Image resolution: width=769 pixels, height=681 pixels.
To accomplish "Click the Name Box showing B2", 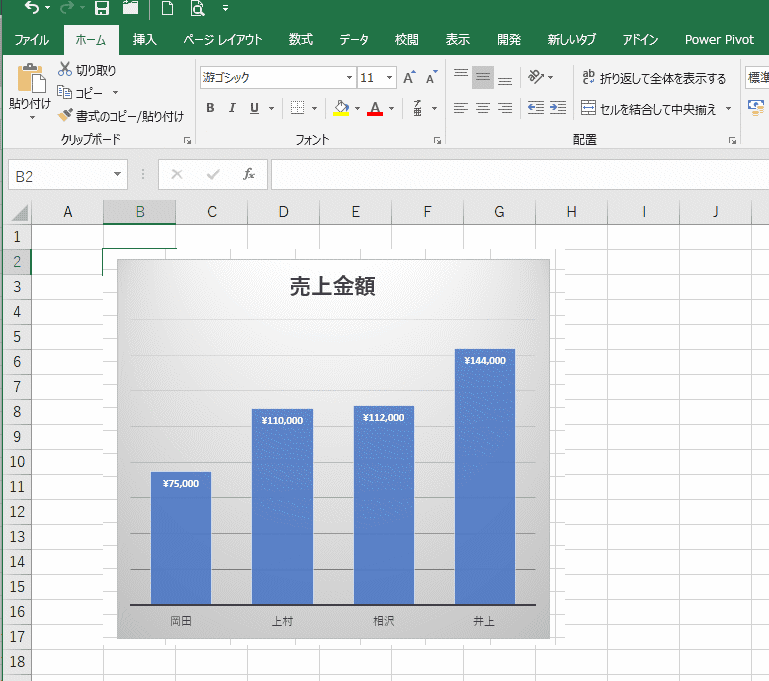I will tap(60, 176).
